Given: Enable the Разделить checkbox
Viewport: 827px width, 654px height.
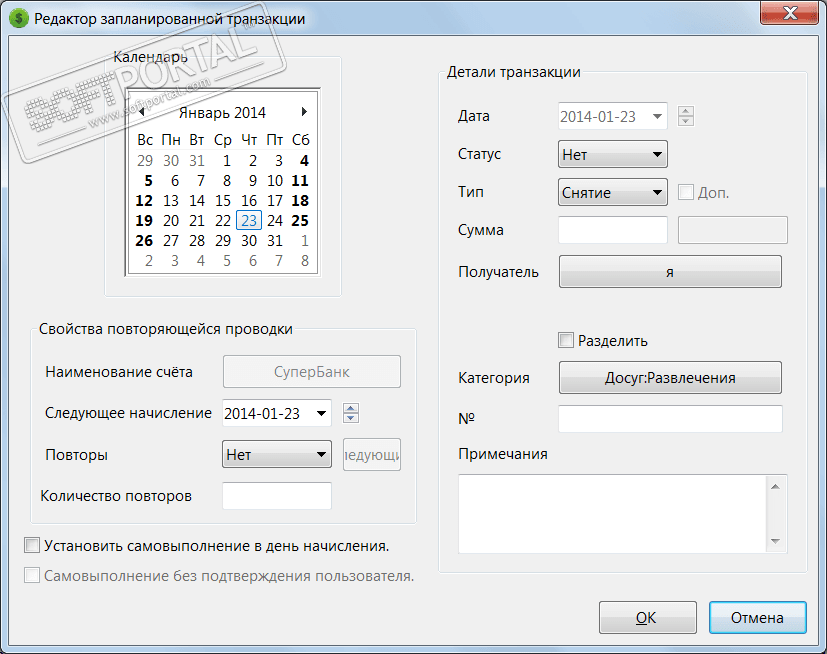Looking at the screenshot, I should [566, 340].
